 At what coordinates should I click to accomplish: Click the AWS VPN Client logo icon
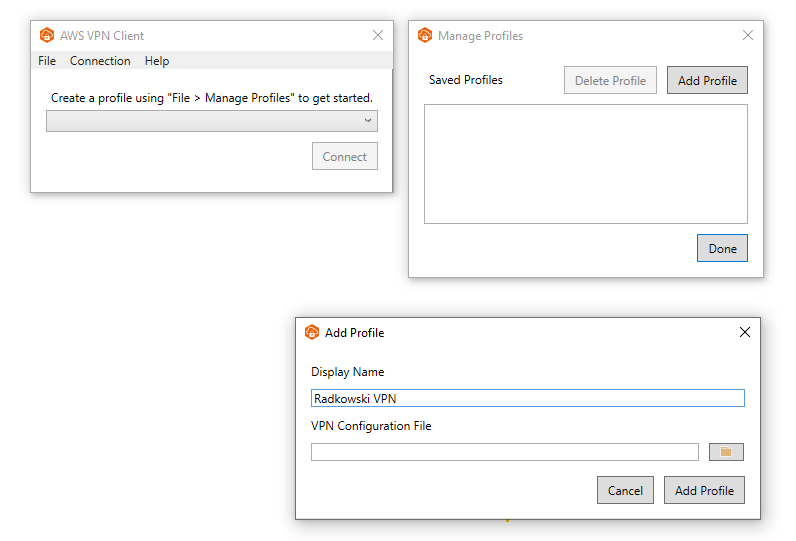[47, 35]
